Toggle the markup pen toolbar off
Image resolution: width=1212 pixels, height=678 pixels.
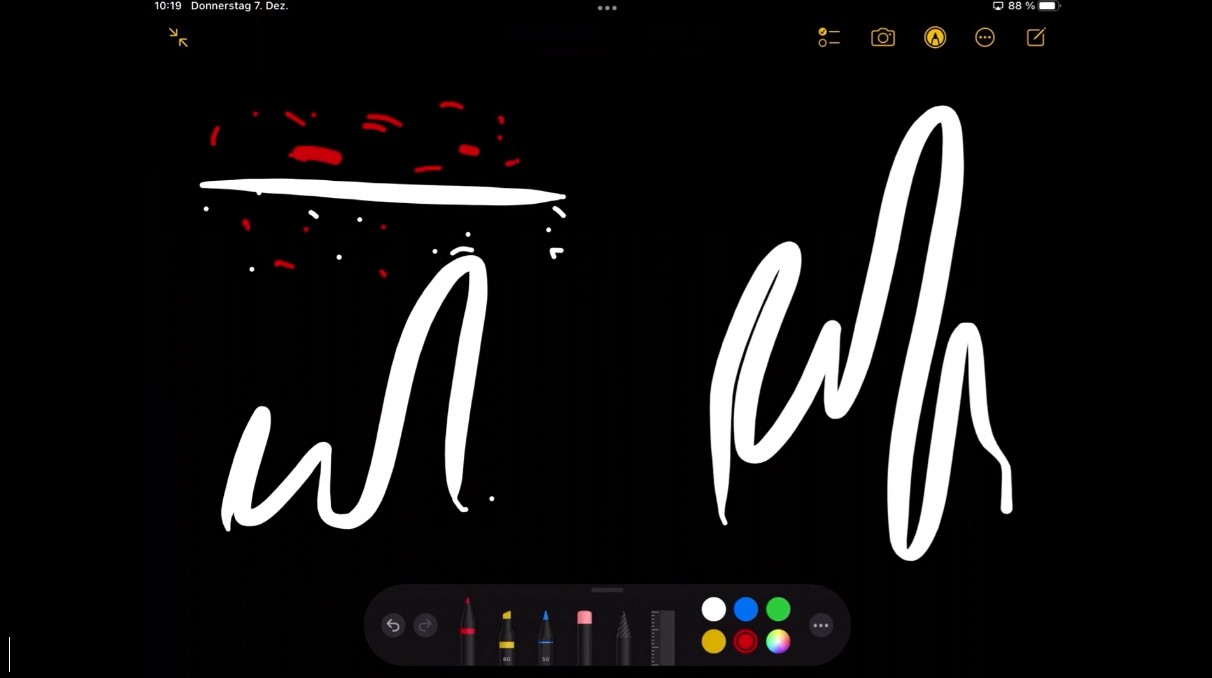(x=935, y=38)
